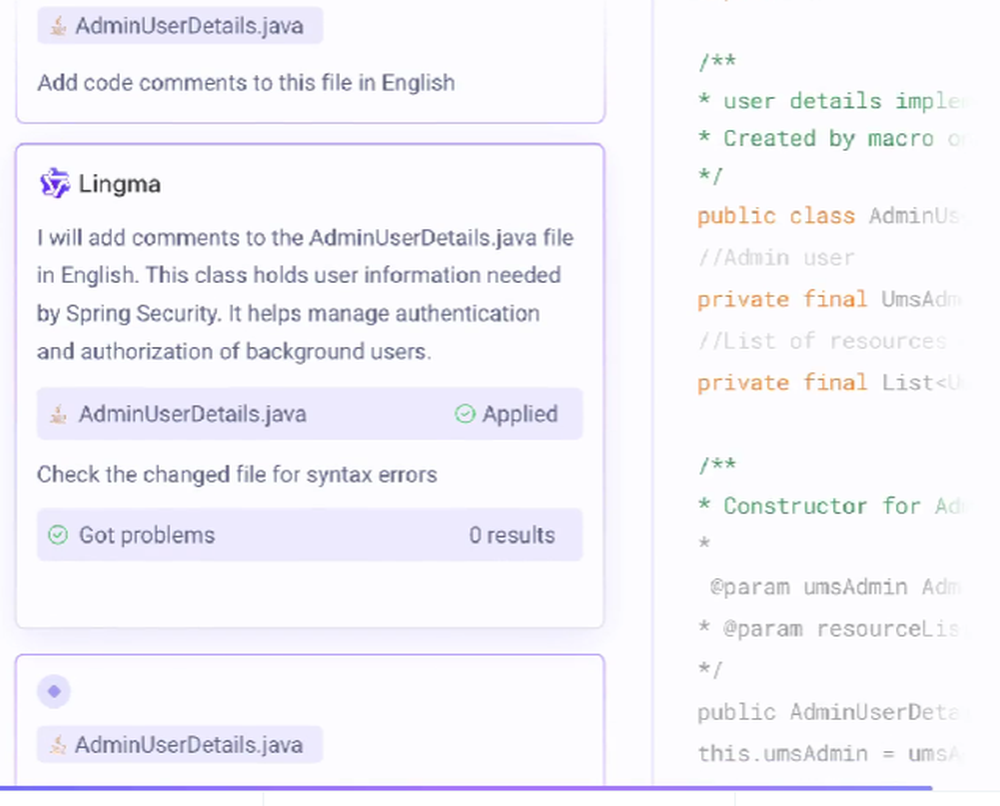Click the Java icon in top AdminUserDetails.java chip
The image size is (1000, 806).
(x=58, y=26)
